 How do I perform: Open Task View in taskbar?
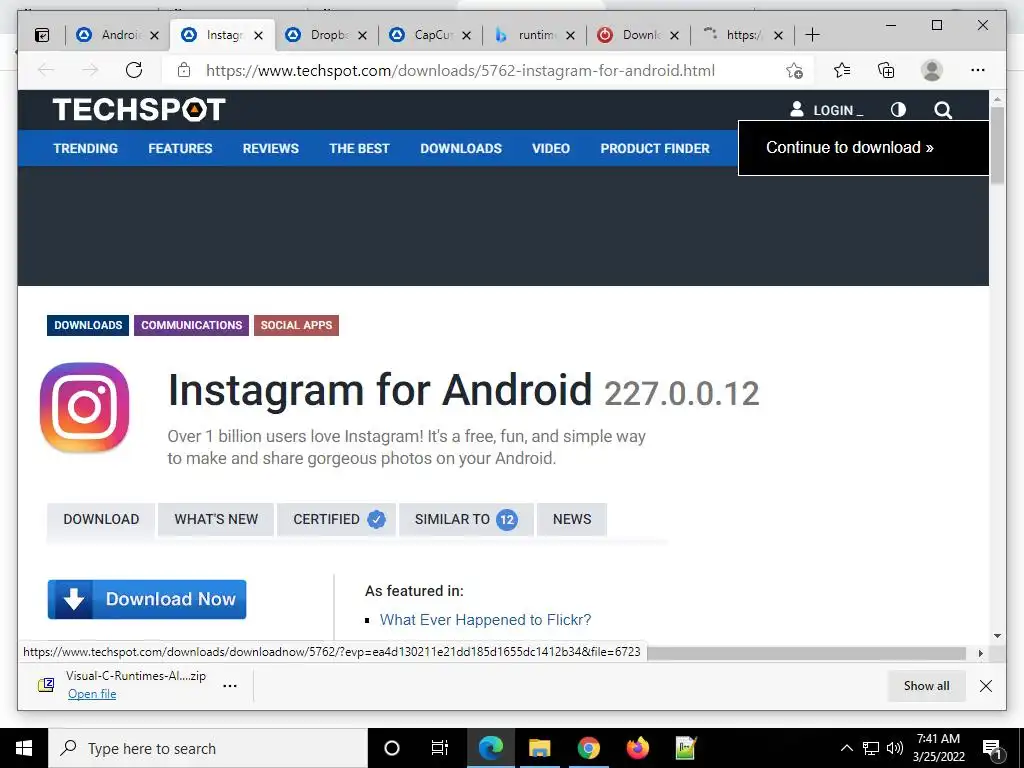click(440, 748)
